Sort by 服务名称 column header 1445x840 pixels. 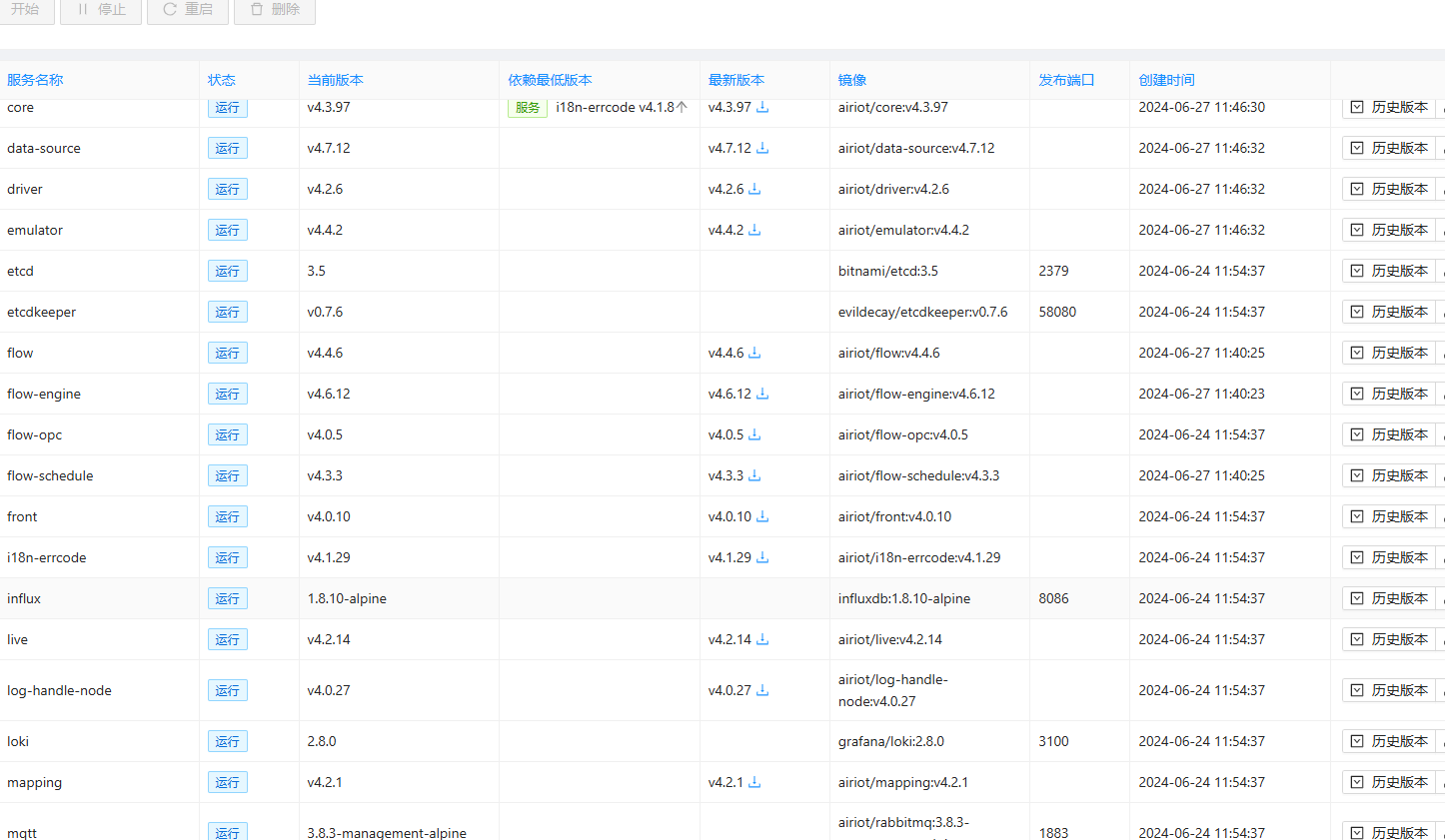35,80
